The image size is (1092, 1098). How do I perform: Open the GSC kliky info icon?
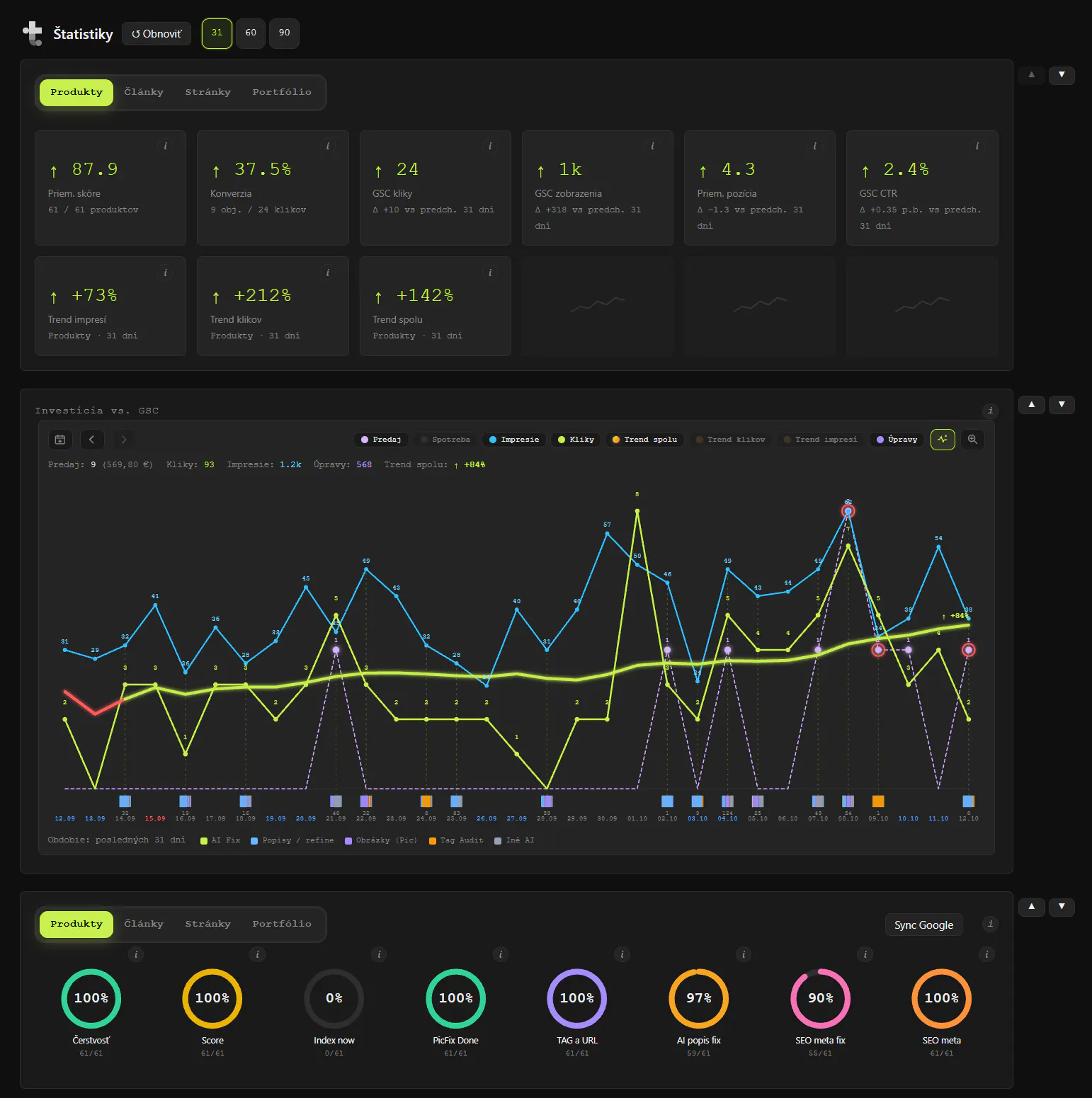point(490,146)
